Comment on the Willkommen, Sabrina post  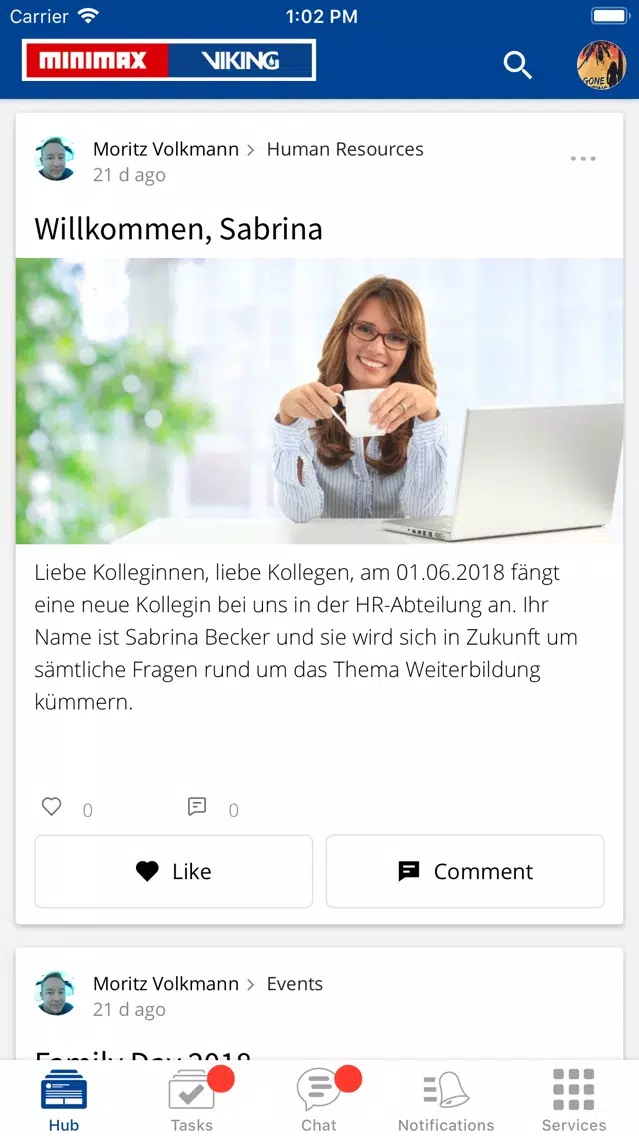coord(465,871)
